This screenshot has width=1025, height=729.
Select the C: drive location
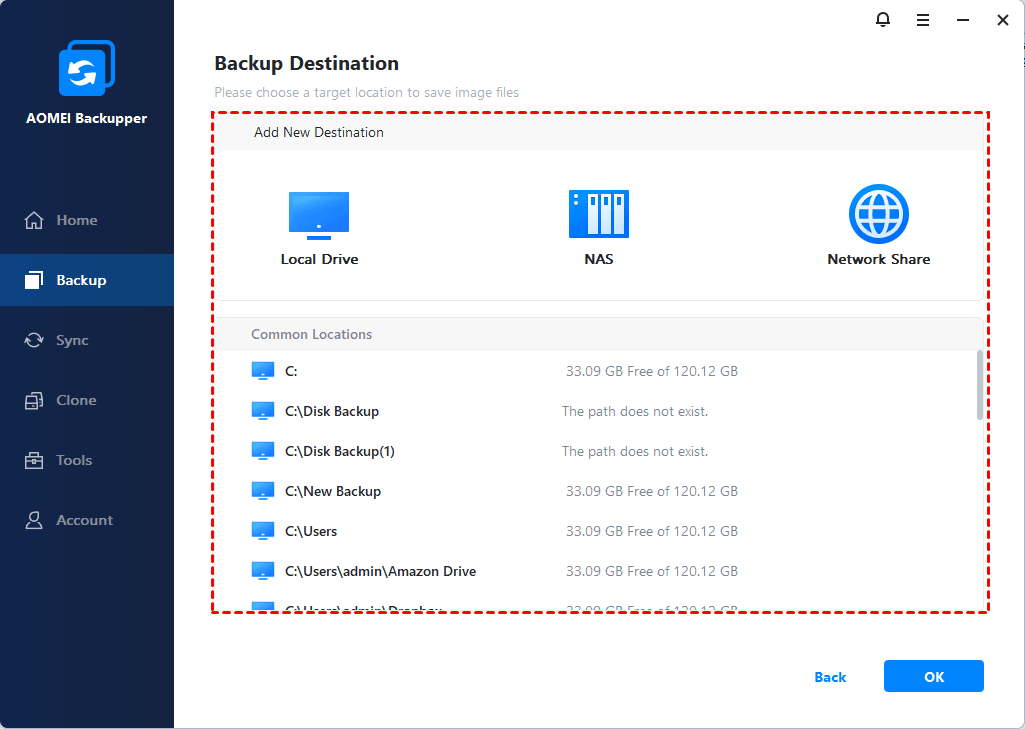tap(291, 371)
